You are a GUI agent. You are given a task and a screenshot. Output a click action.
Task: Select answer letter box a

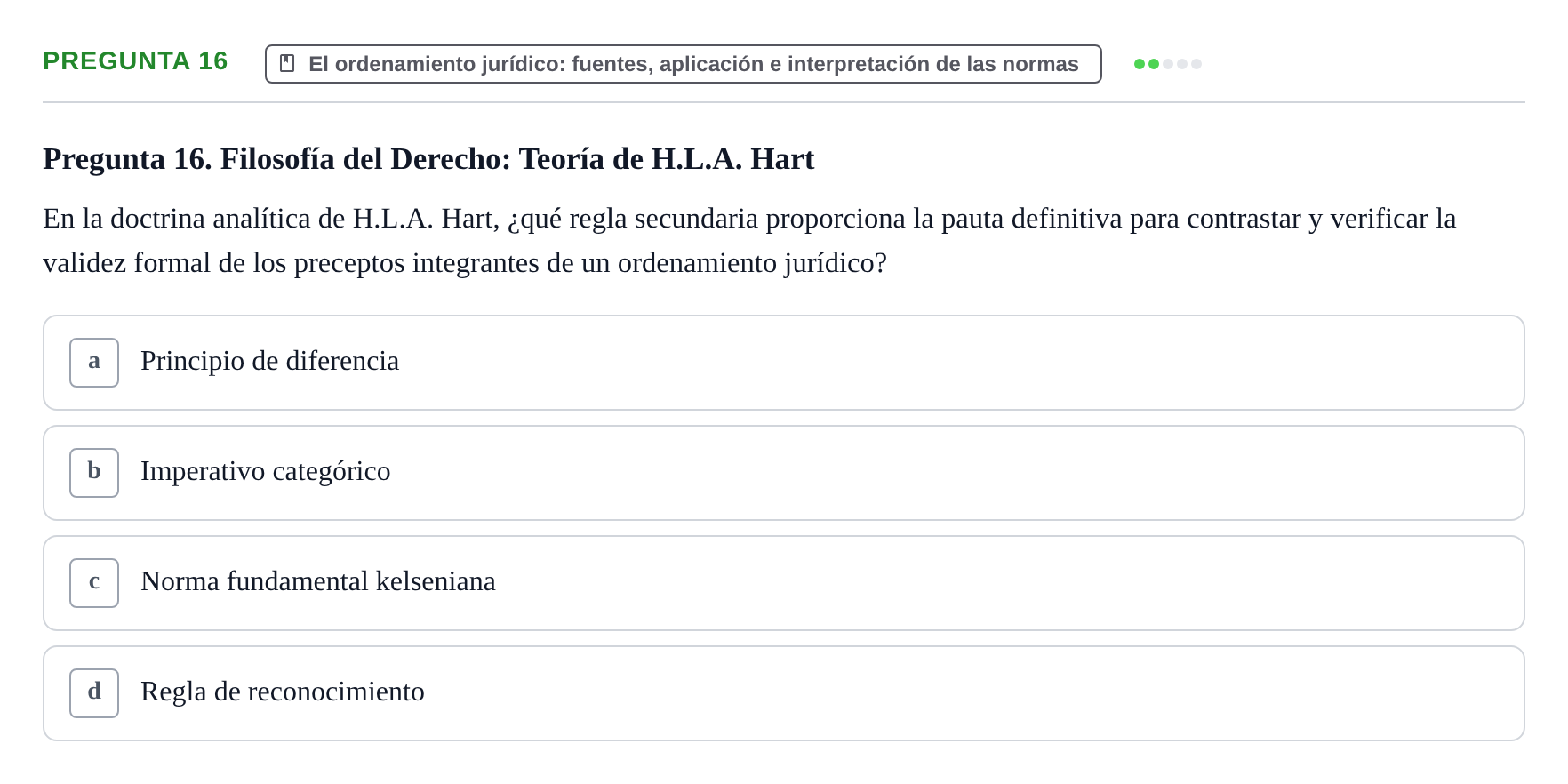tap(94, 363)
